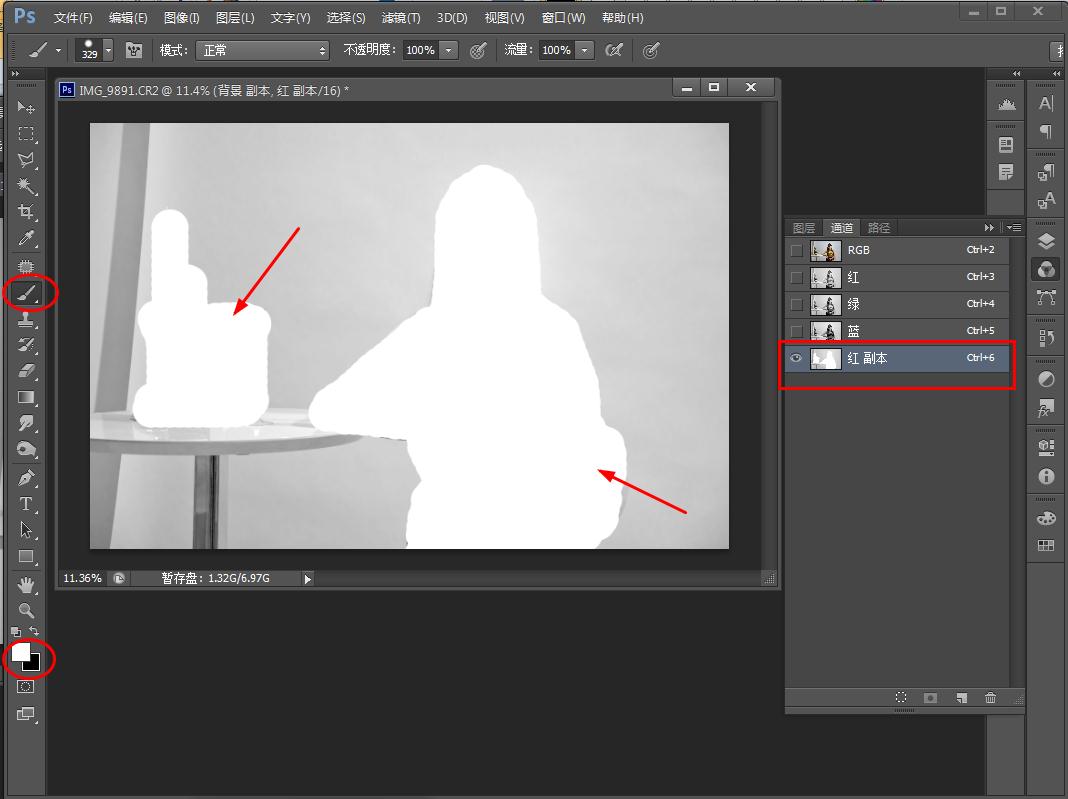Click the 绿 channel thumbnail

click(x=825, y=304)
